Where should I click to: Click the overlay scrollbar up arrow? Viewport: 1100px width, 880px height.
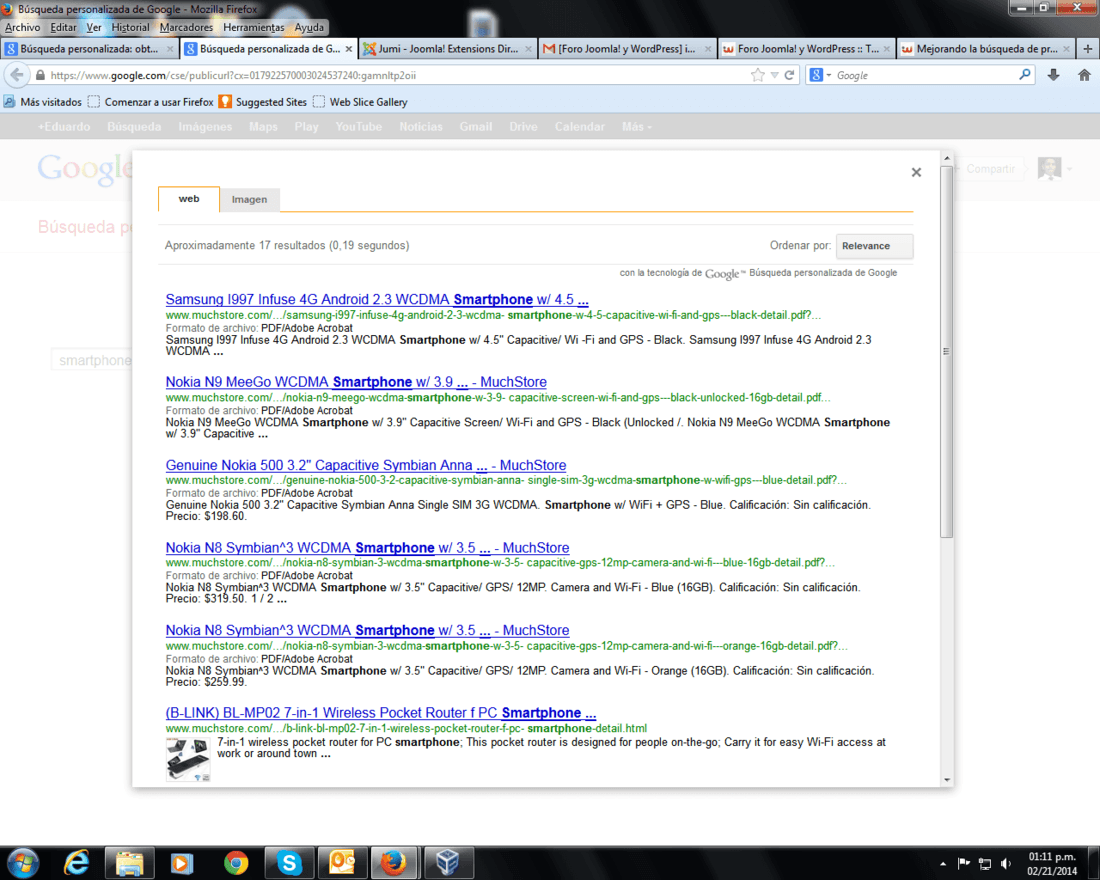pos(946,158)
